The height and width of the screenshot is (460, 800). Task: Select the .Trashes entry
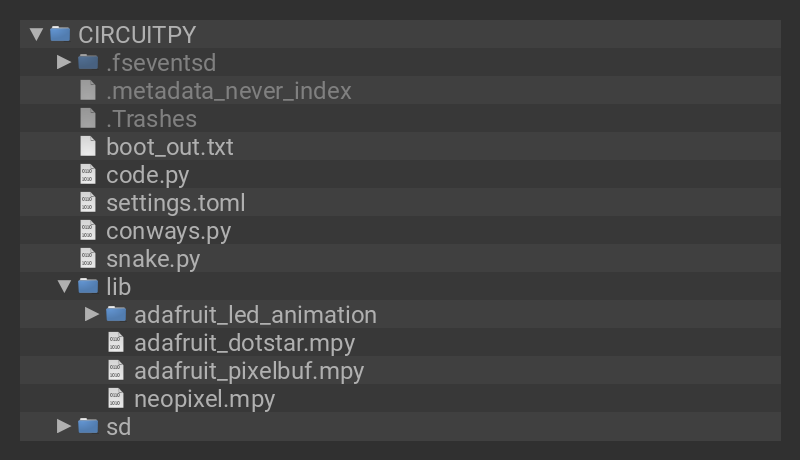[x=151, y=119]
